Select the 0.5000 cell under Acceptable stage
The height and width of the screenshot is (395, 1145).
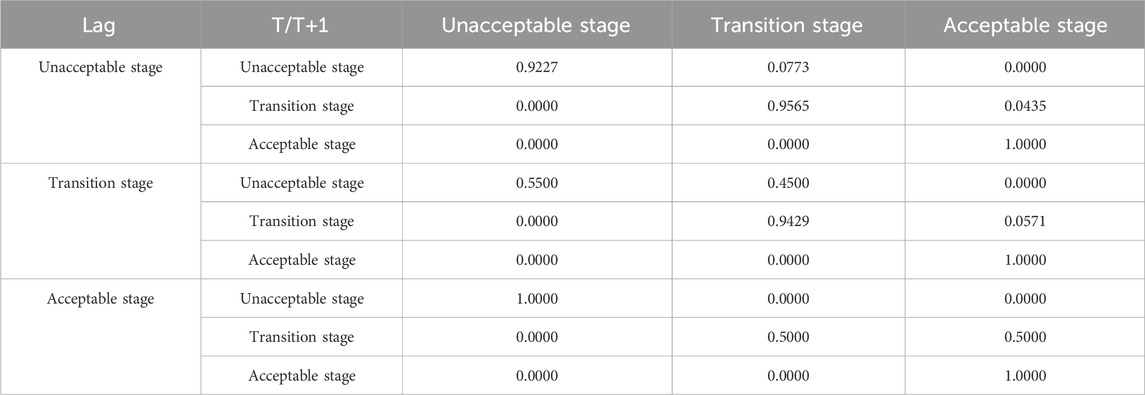pyautogui.click(x=1025, y=337)
